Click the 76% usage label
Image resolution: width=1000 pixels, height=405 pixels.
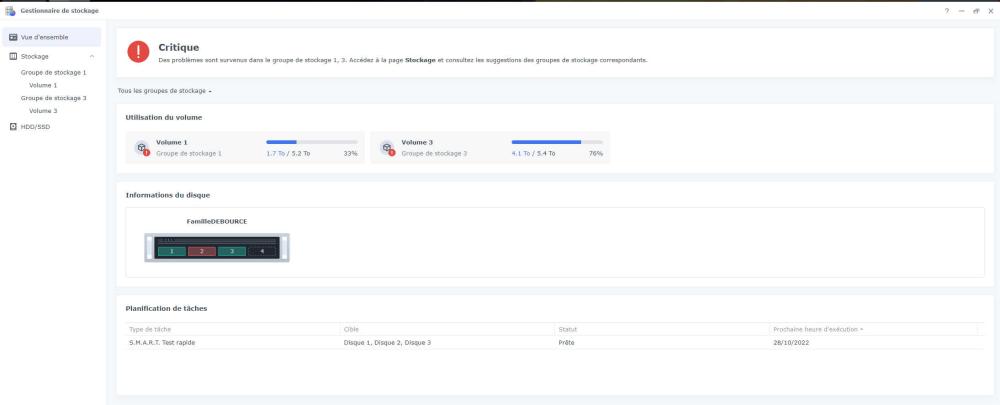click(x=596, y=154)
